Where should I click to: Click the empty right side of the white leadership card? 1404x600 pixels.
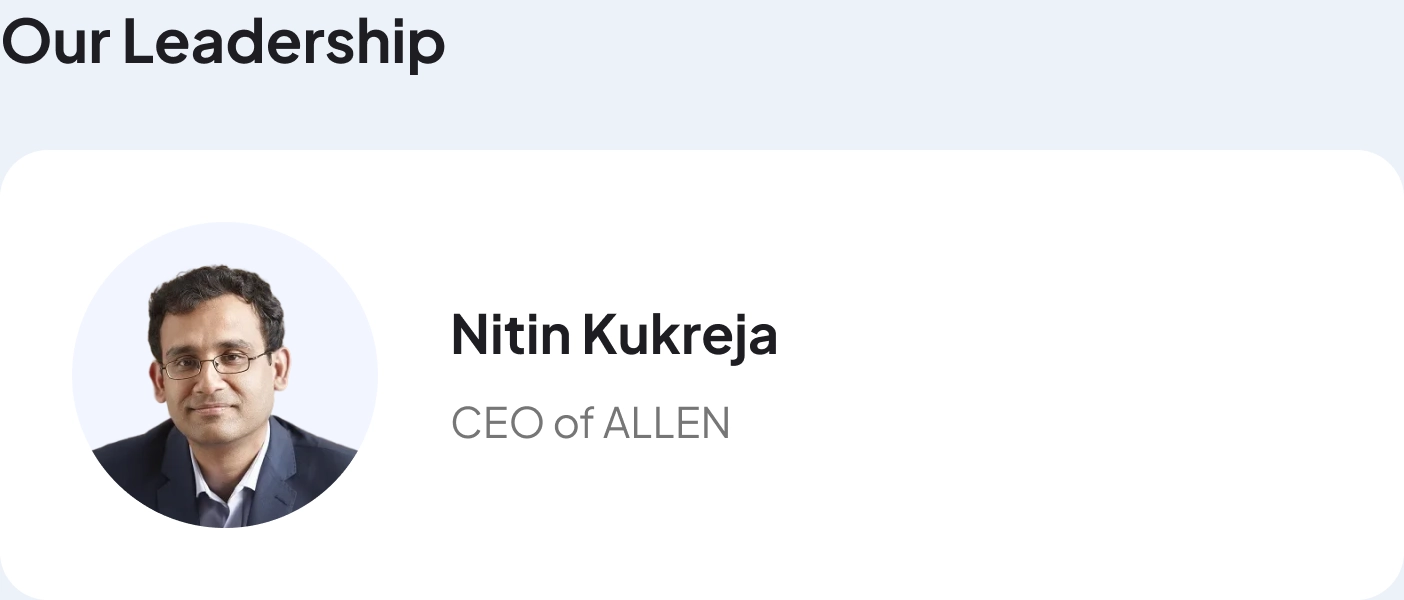coord(1100,375)
